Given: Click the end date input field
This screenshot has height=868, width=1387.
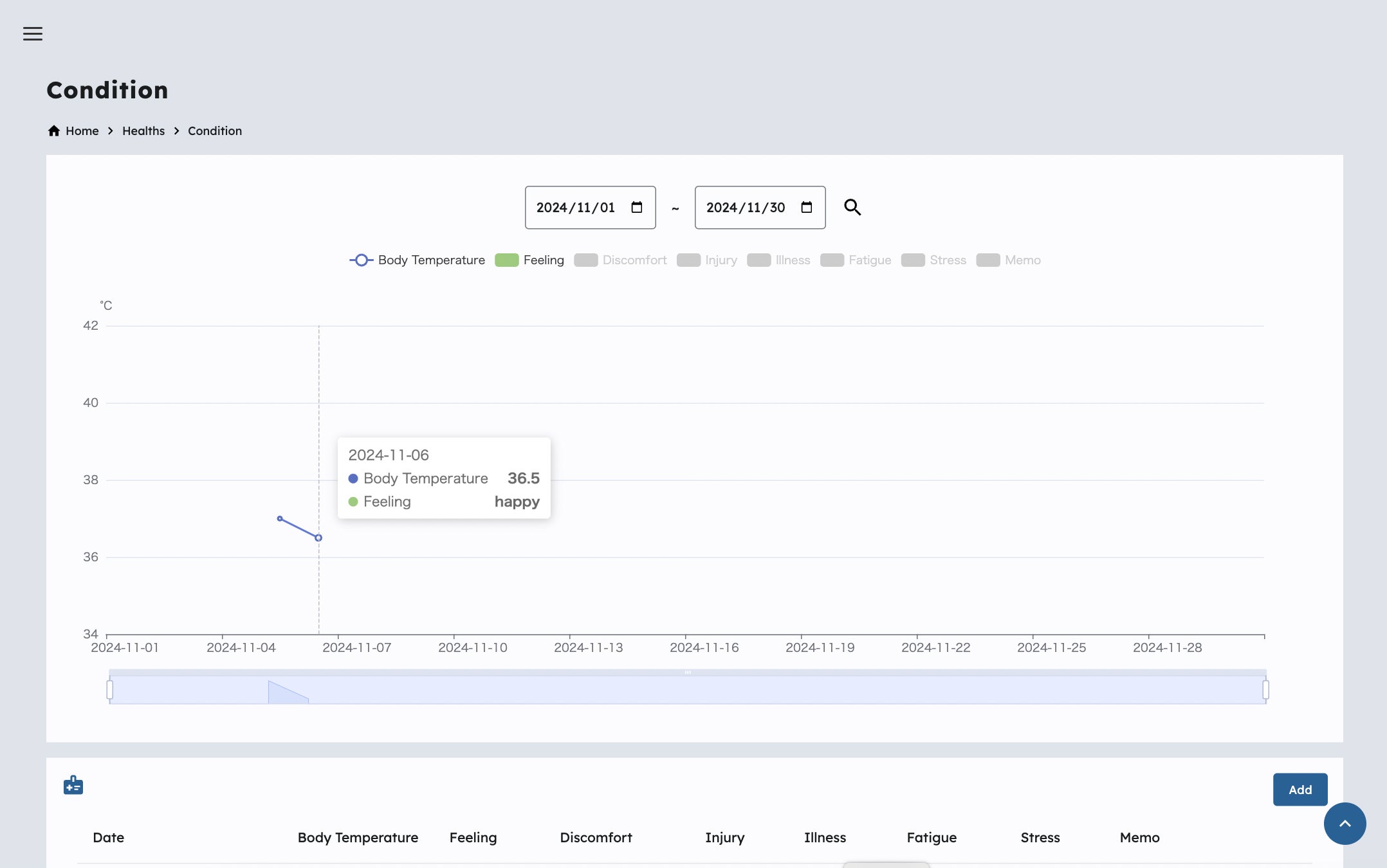Looking at the screenshot, I should tap(746, 207).
